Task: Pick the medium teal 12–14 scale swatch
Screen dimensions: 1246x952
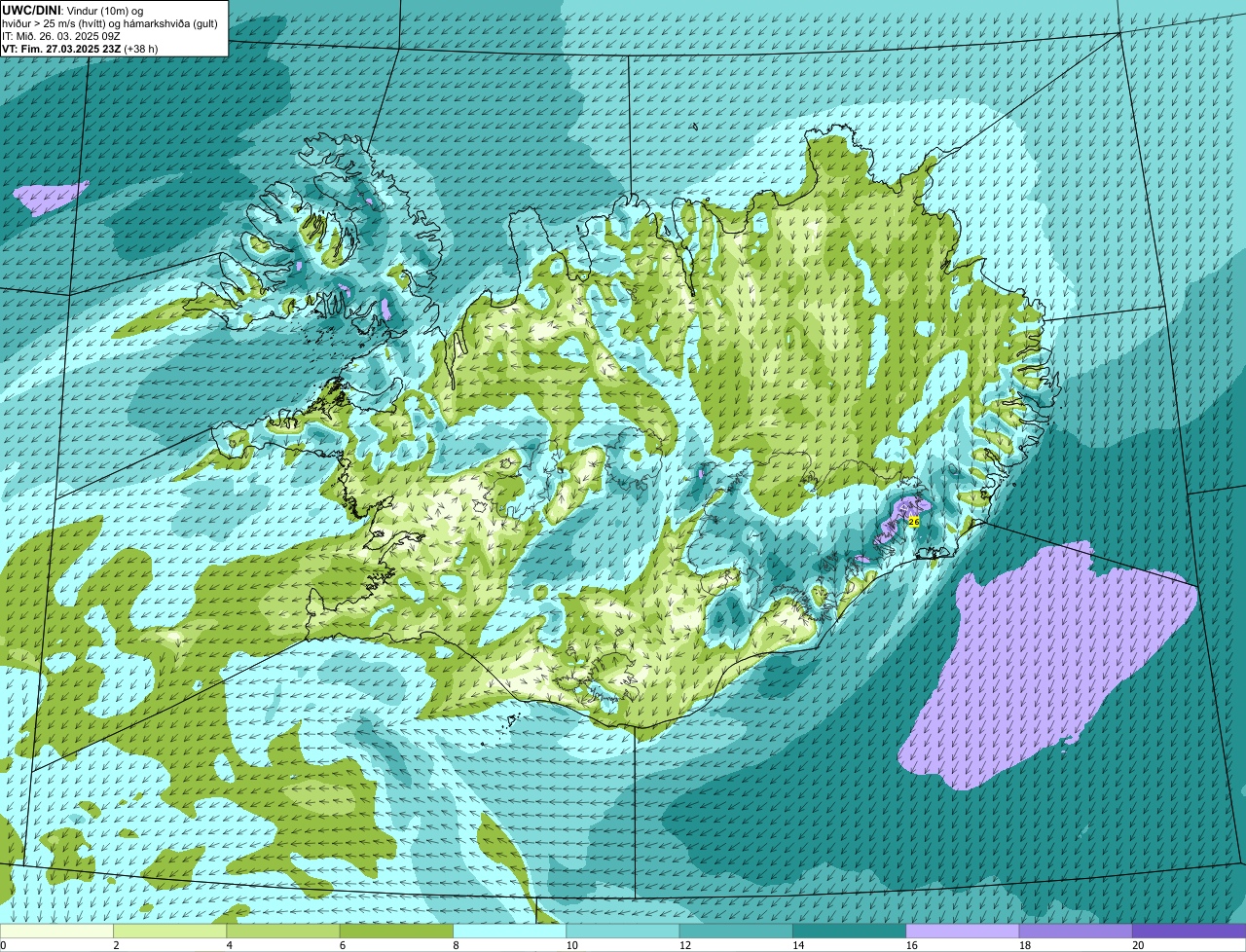Action: click(x=736, y=931)
